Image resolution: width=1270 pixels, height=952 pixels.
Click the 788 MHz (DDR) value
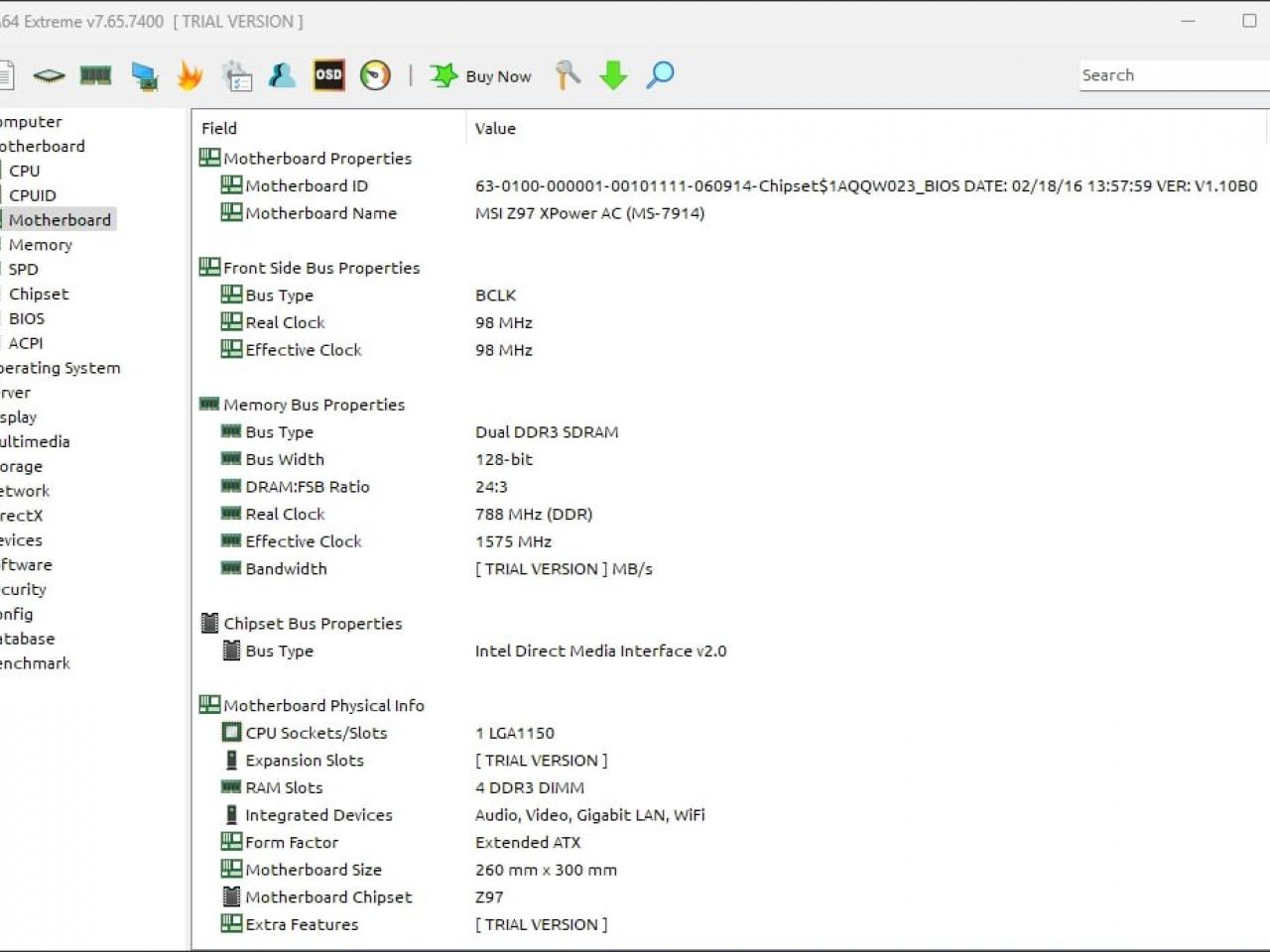pos(534,514)
